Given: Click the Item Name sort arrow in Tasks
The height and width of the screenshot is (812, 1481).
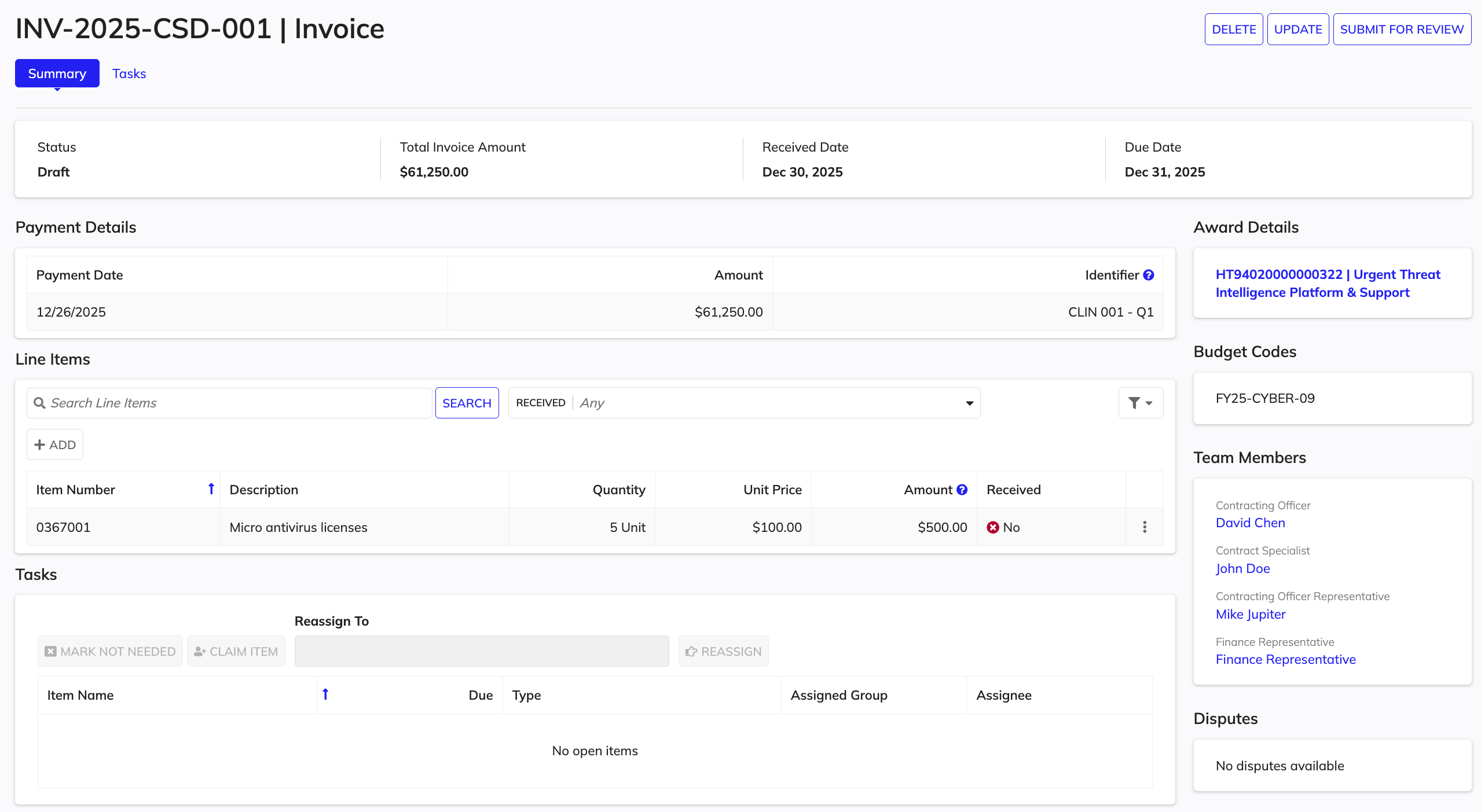Looking at the screenshot, I should pyautogui.click(x=325, y=694).
